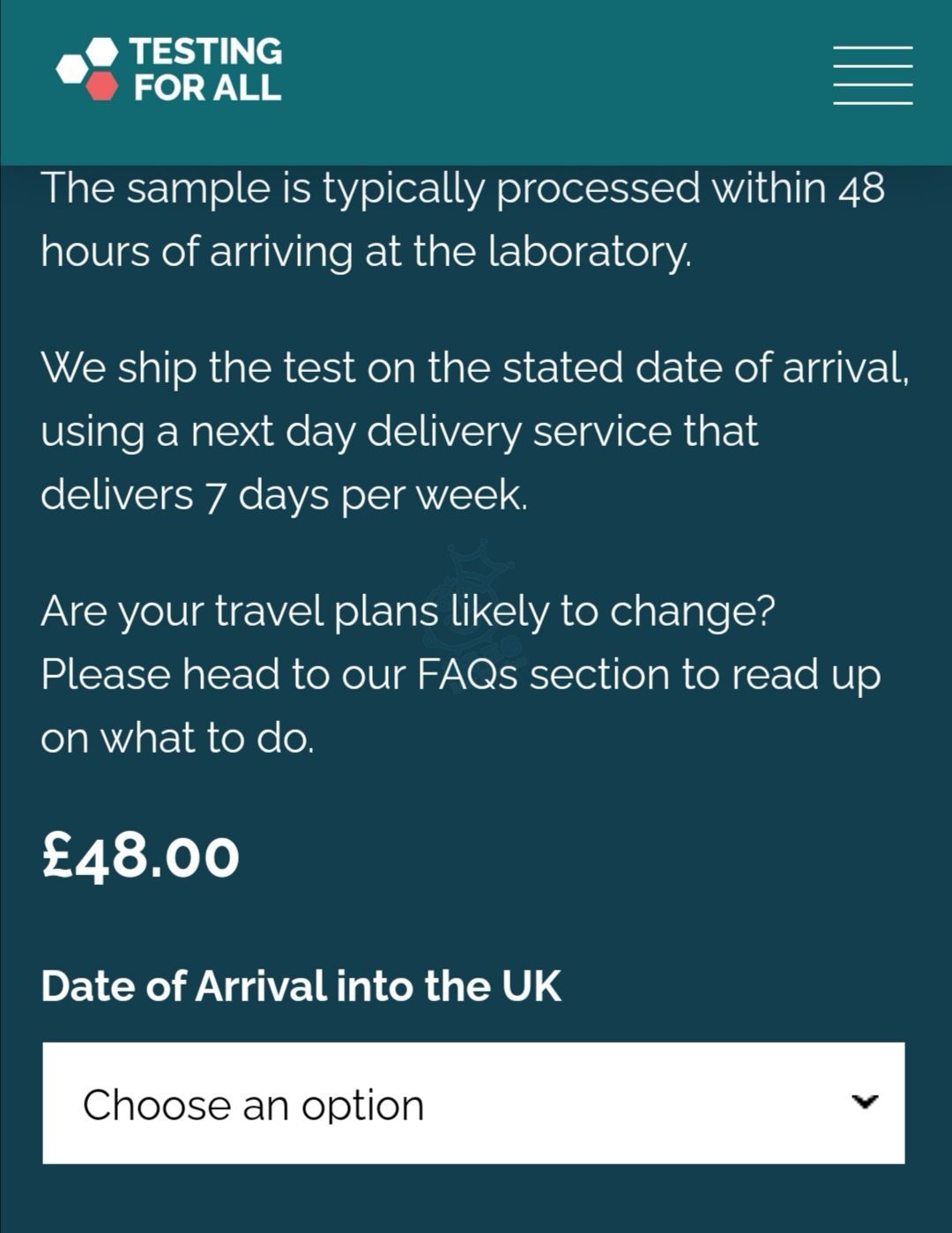The width and height of the screenshot is (952, 1233).
Task: Click the text about sample processing within 48 hours
Action: tap(463, 219)
